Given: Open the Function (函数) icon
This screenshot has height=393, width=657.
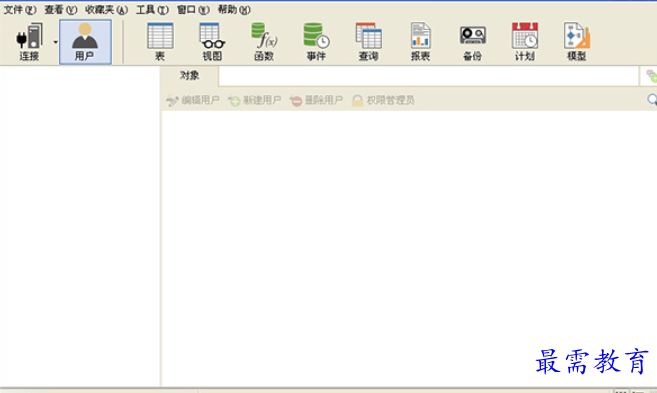Looking at the screenshot, I should point(264,42).
